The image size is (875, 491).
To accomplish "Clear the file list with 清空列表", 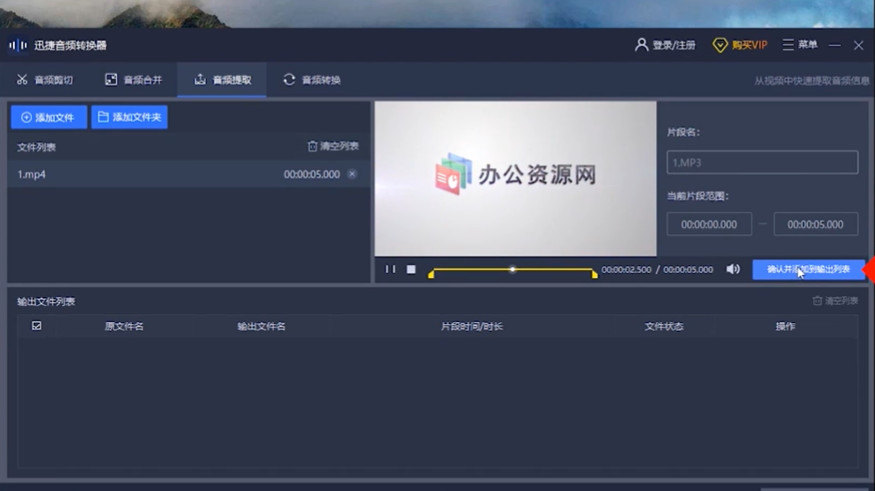I will click(333, 146).
